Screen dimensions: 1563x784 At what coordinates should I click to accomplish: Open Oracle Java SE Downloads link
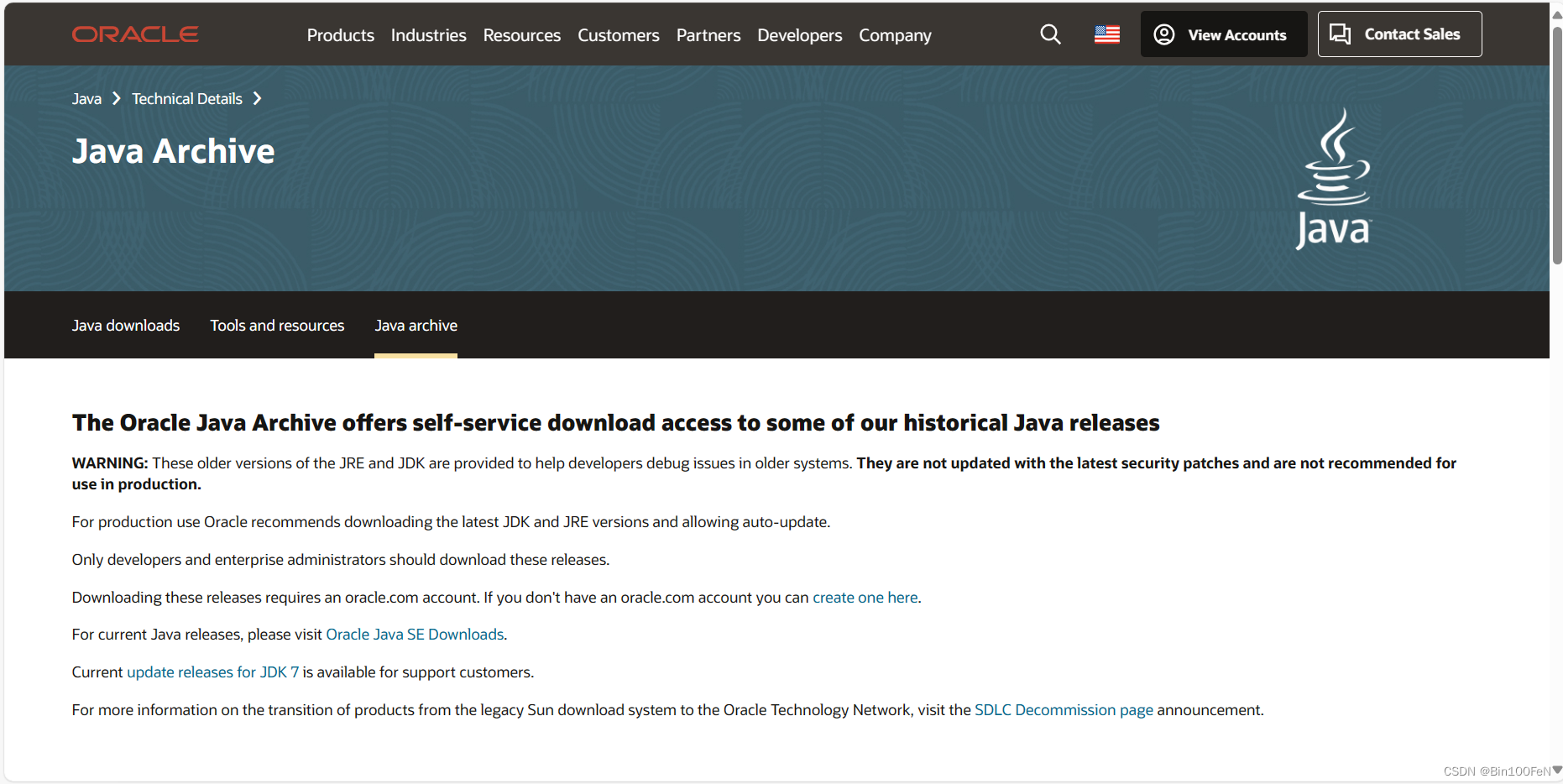pos(415,635)
